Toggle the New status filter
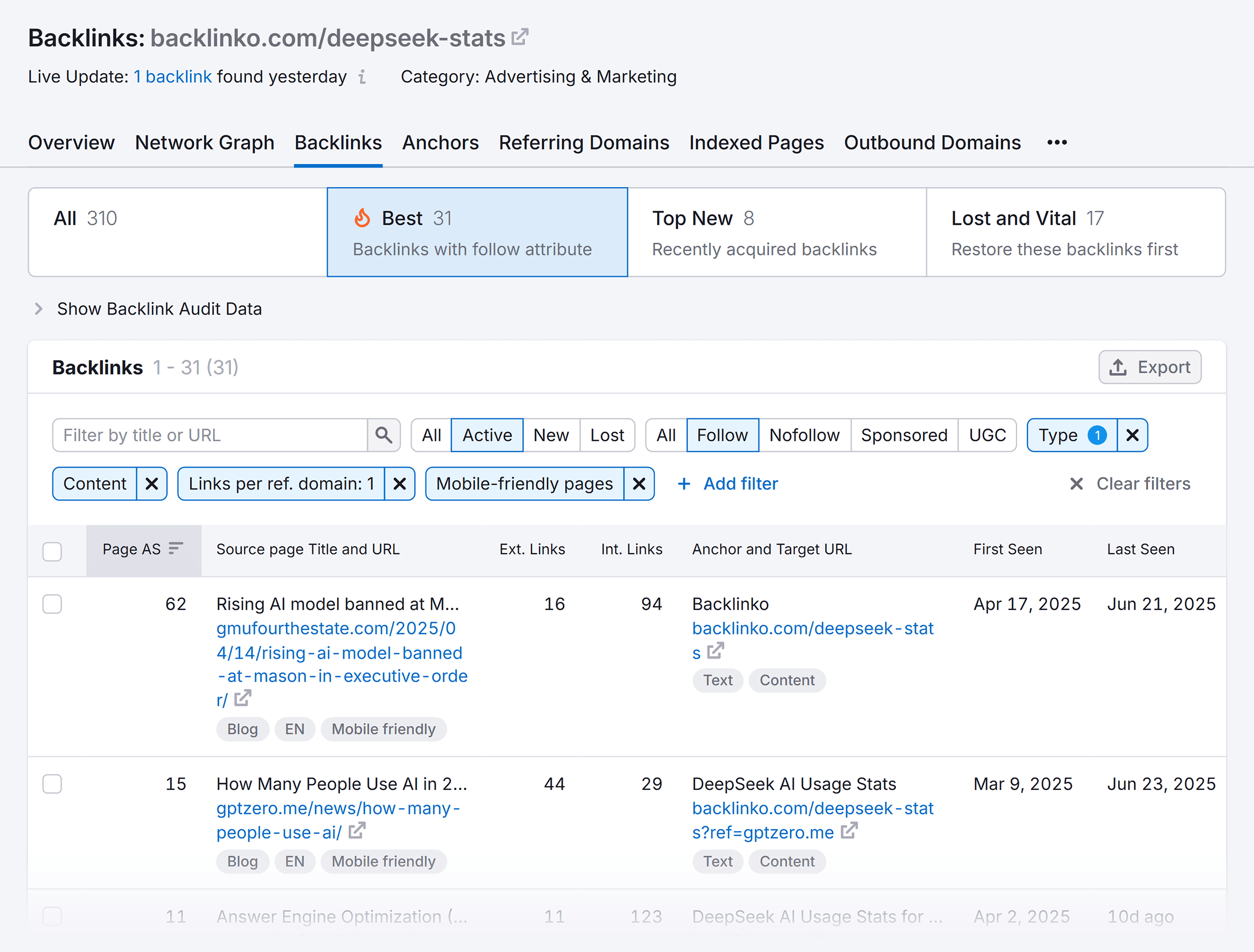Image resolution: width=1254 pixels, height=952 pixels. (551, 435)
